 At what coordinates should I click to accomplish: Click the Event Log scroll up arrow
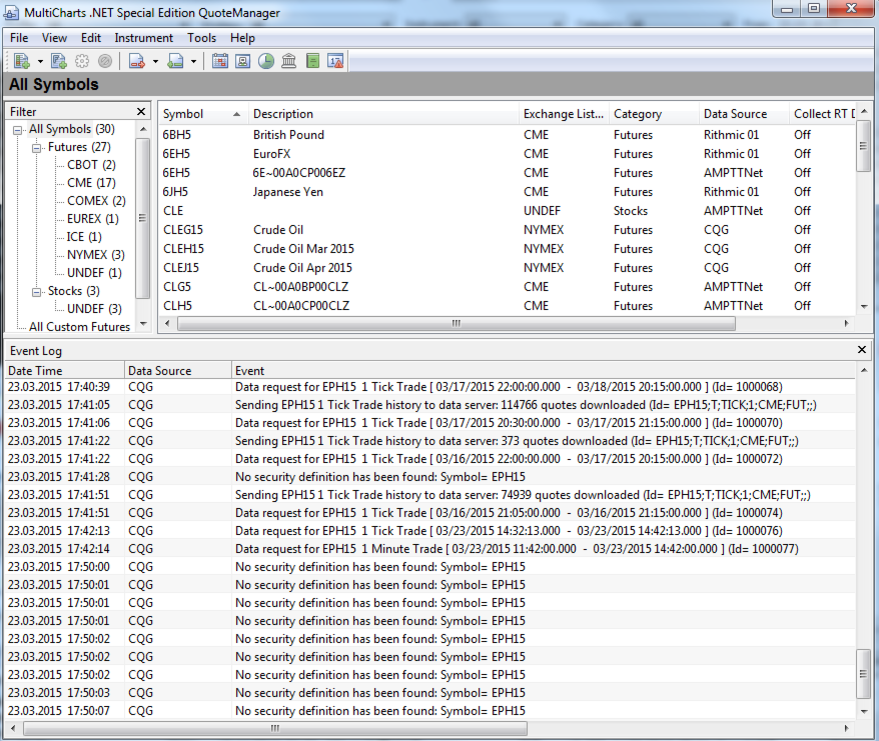pyautogui.click(x=864, y=370)
